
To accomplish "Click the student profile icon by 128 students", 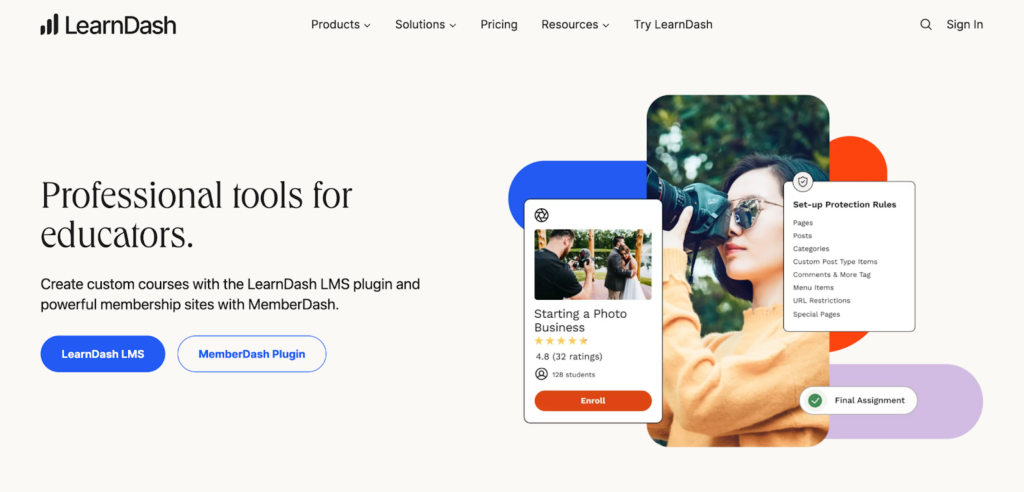I will [x=541, y=374].
